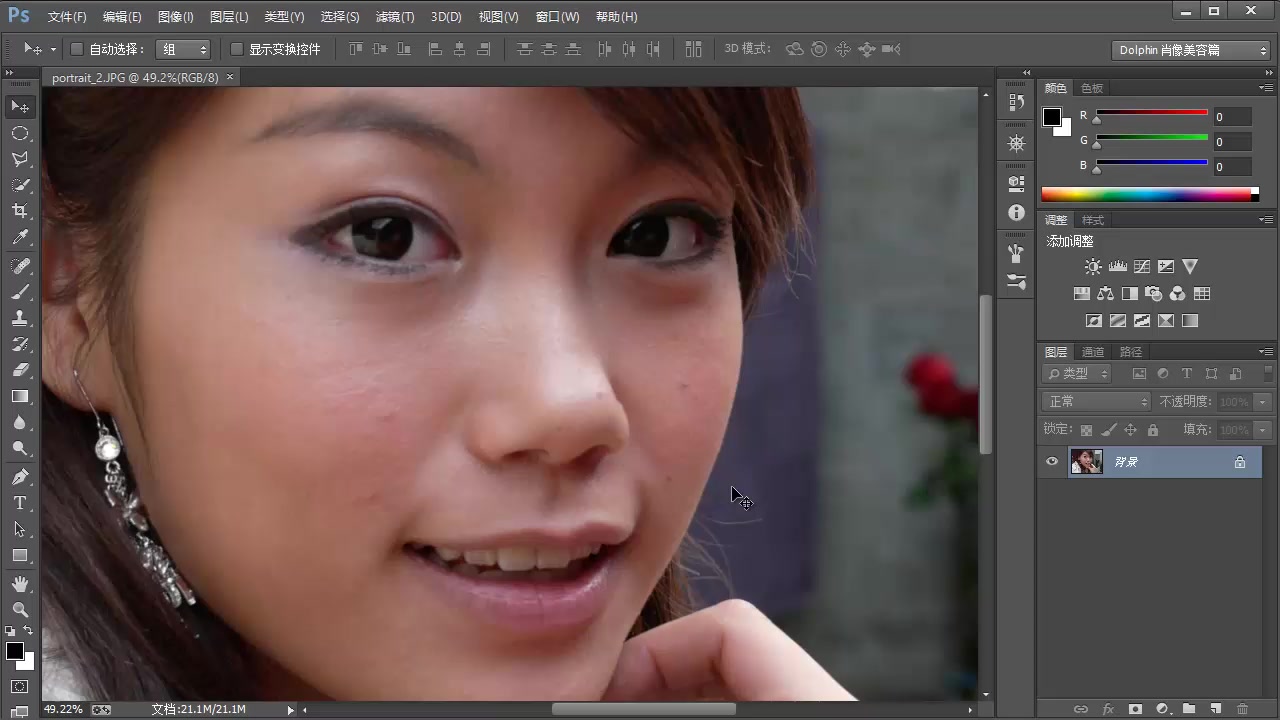
Task: Select the Brush tool
Action: pos(20,292)
